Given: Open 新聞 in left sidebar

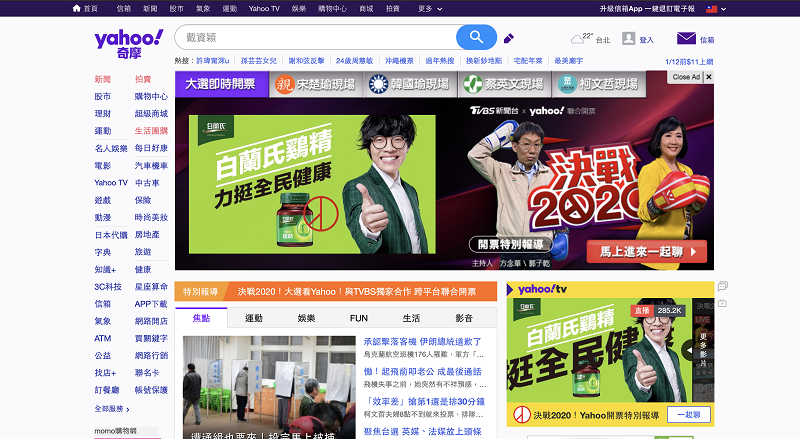Looking at the screenshot, I should (x=103, y=79).
